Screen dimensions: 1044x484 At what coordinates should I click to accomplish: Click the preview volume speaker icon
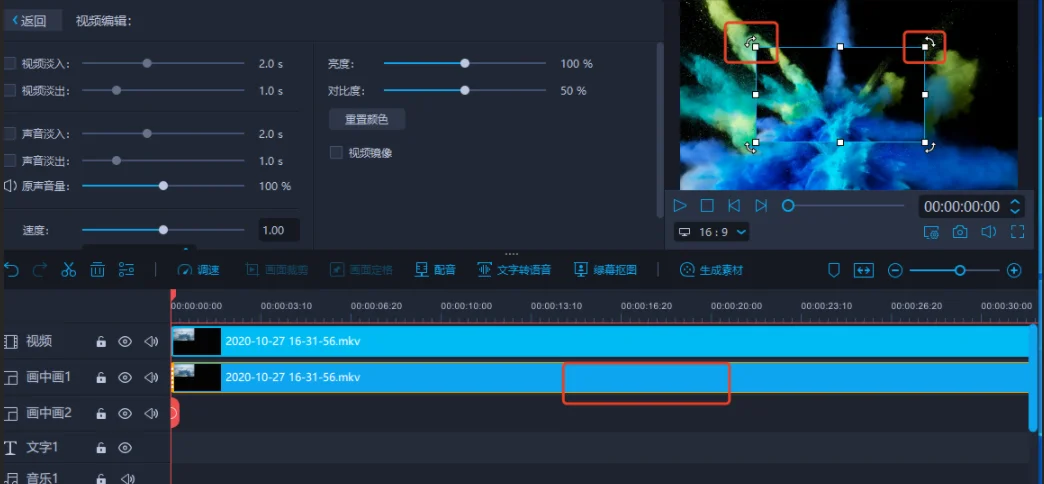click(x=989, y=232)
